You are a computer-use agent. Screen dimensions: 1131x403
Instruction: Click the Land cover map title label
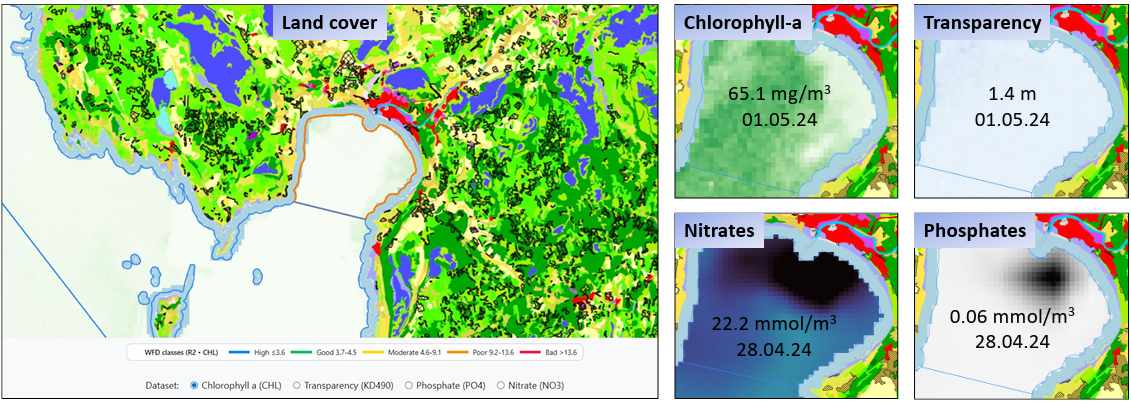[x=329, y=23]
